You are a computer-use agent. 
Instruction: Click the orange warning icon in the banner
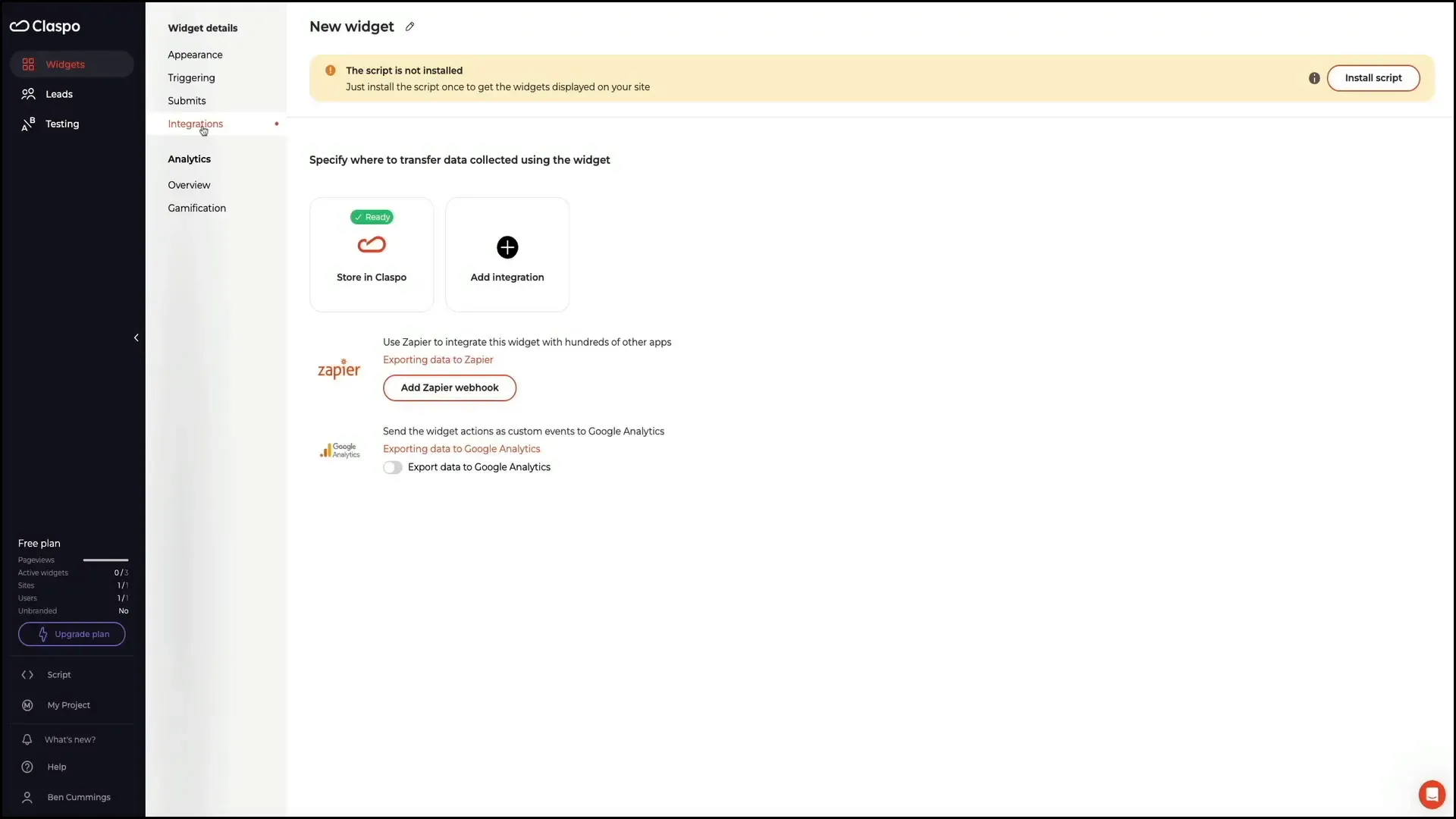pos(331,71)
